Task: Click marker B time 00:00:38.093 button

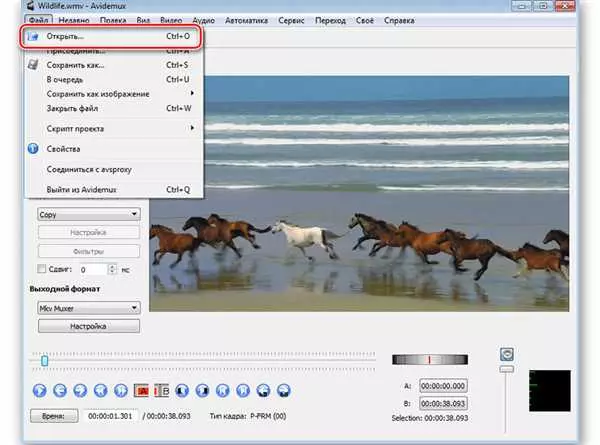Action: 443,403
